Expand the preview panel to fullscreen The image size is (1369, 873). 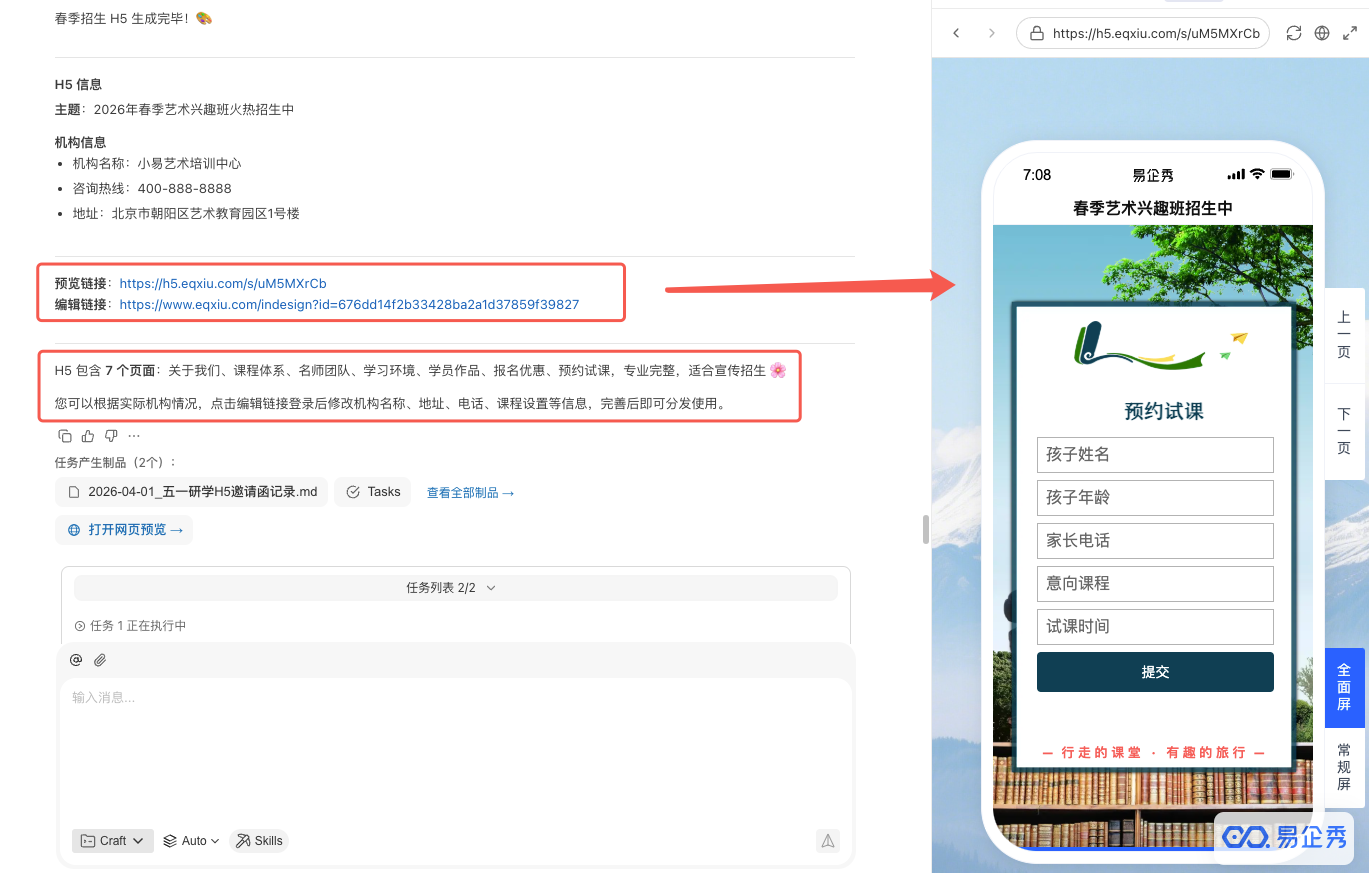click(1350, 33)
